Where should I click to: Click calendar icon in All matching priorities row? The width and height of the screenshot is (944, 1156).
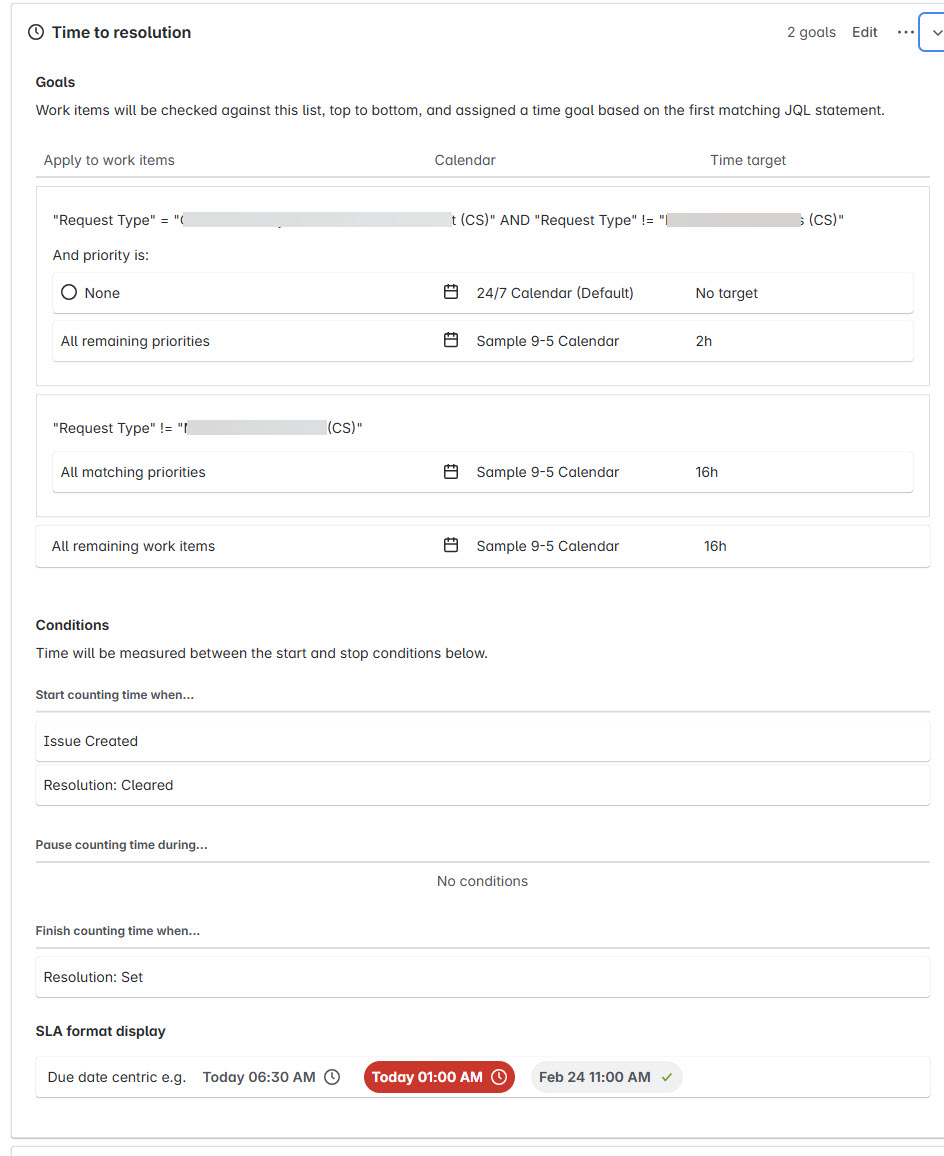451,471
